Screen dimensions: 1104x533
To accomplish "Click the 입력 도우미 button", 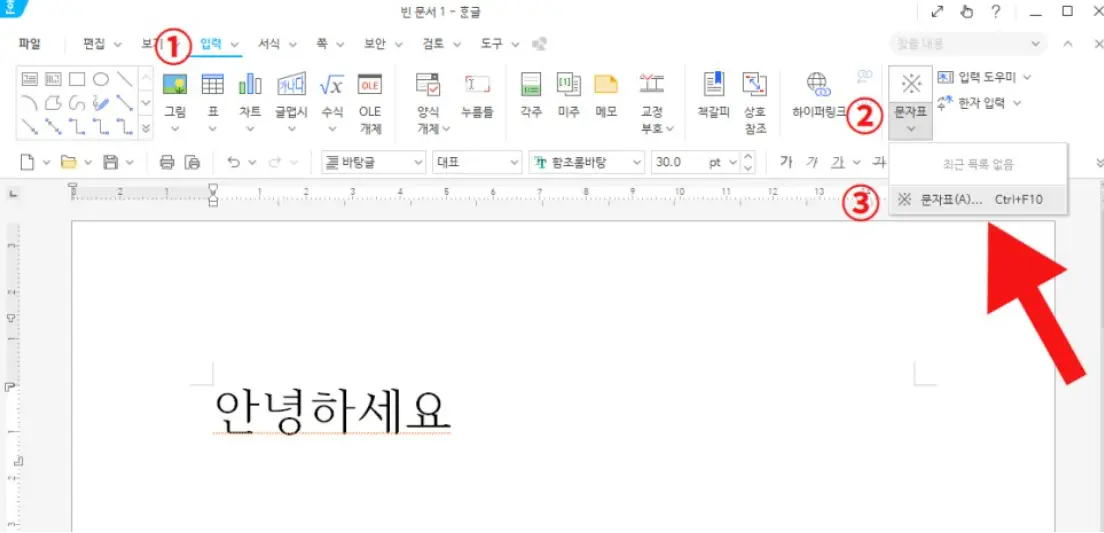I will coord(983,77).
